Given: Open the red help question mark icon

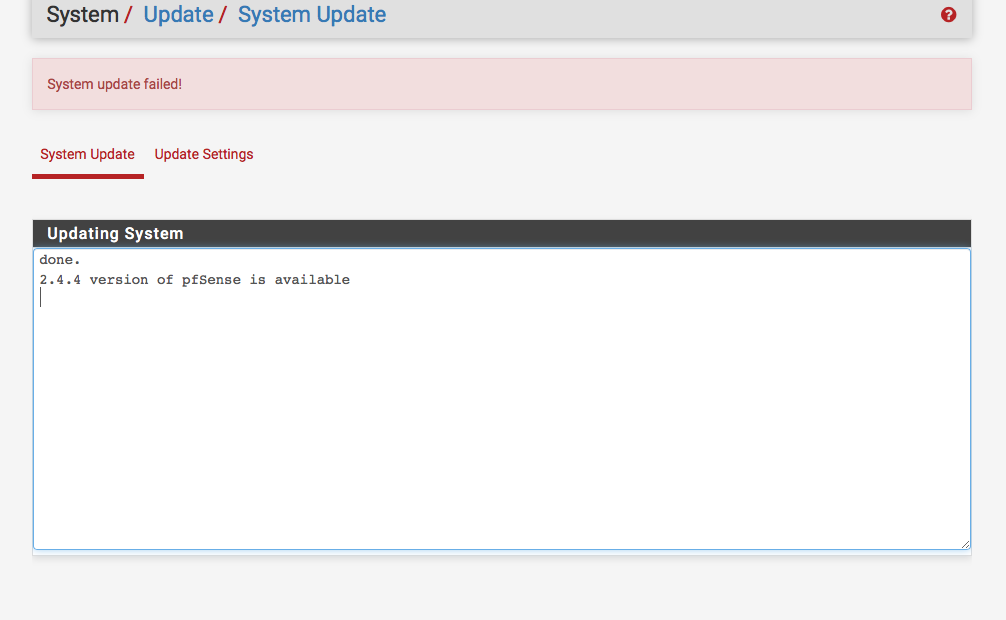Looking at the screenshot, I should click(948, 15).
